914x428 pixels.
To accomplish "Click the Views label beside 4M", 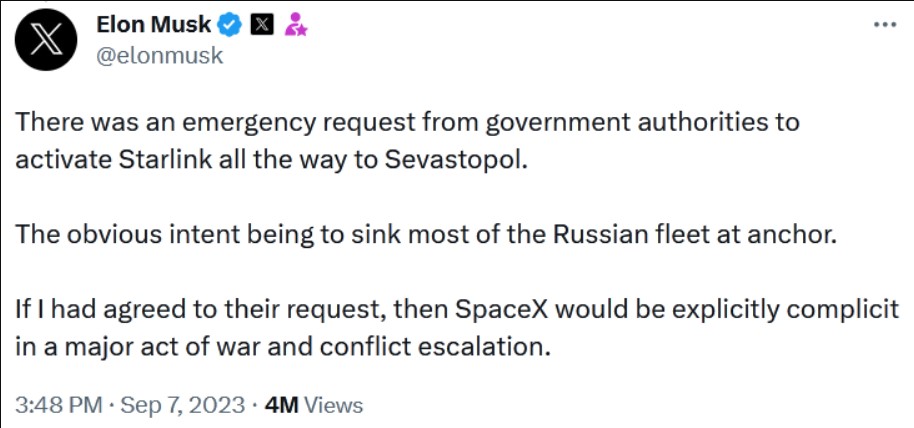I will 332,405.
